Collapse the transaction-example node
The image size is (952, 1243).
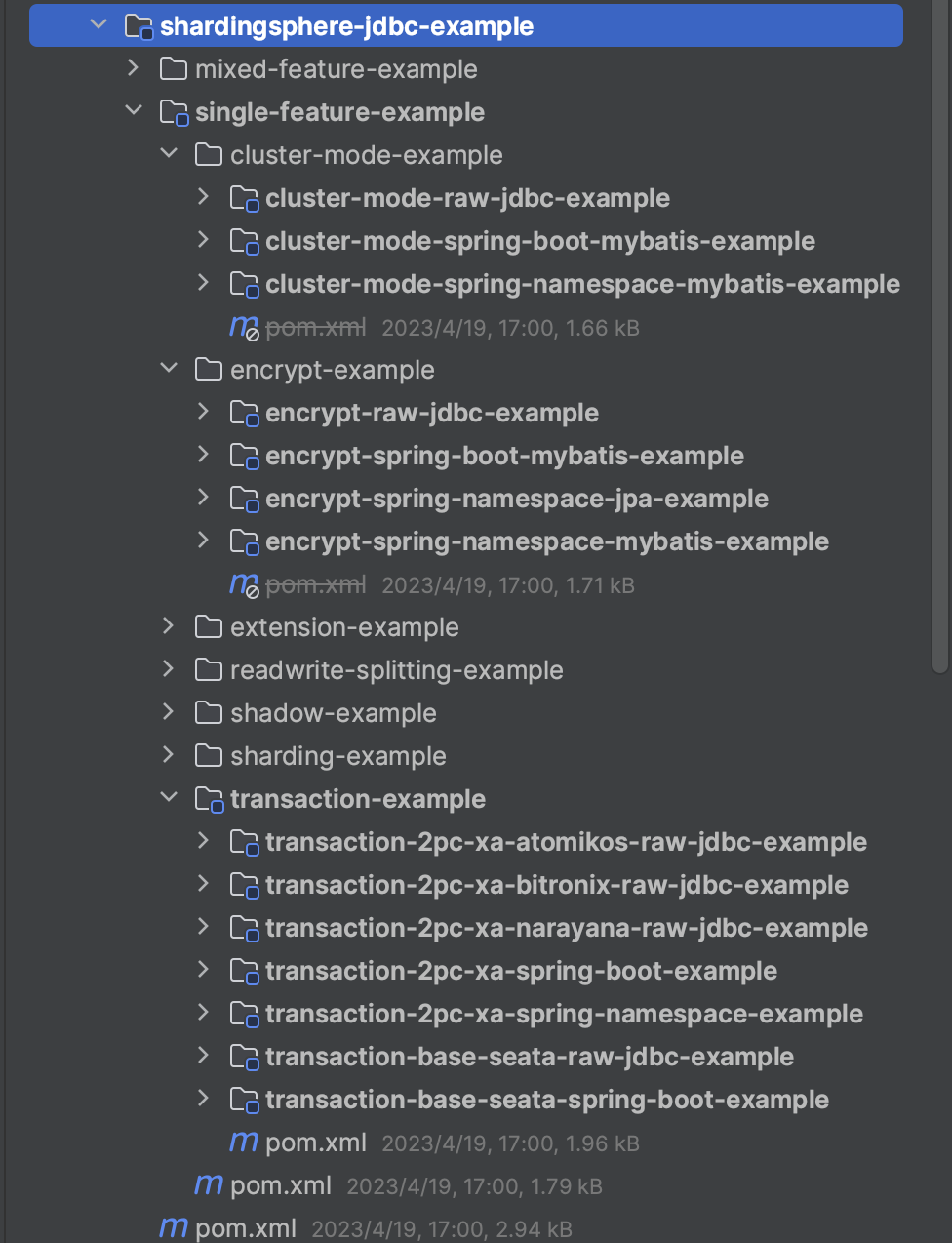tap(169, 798)
